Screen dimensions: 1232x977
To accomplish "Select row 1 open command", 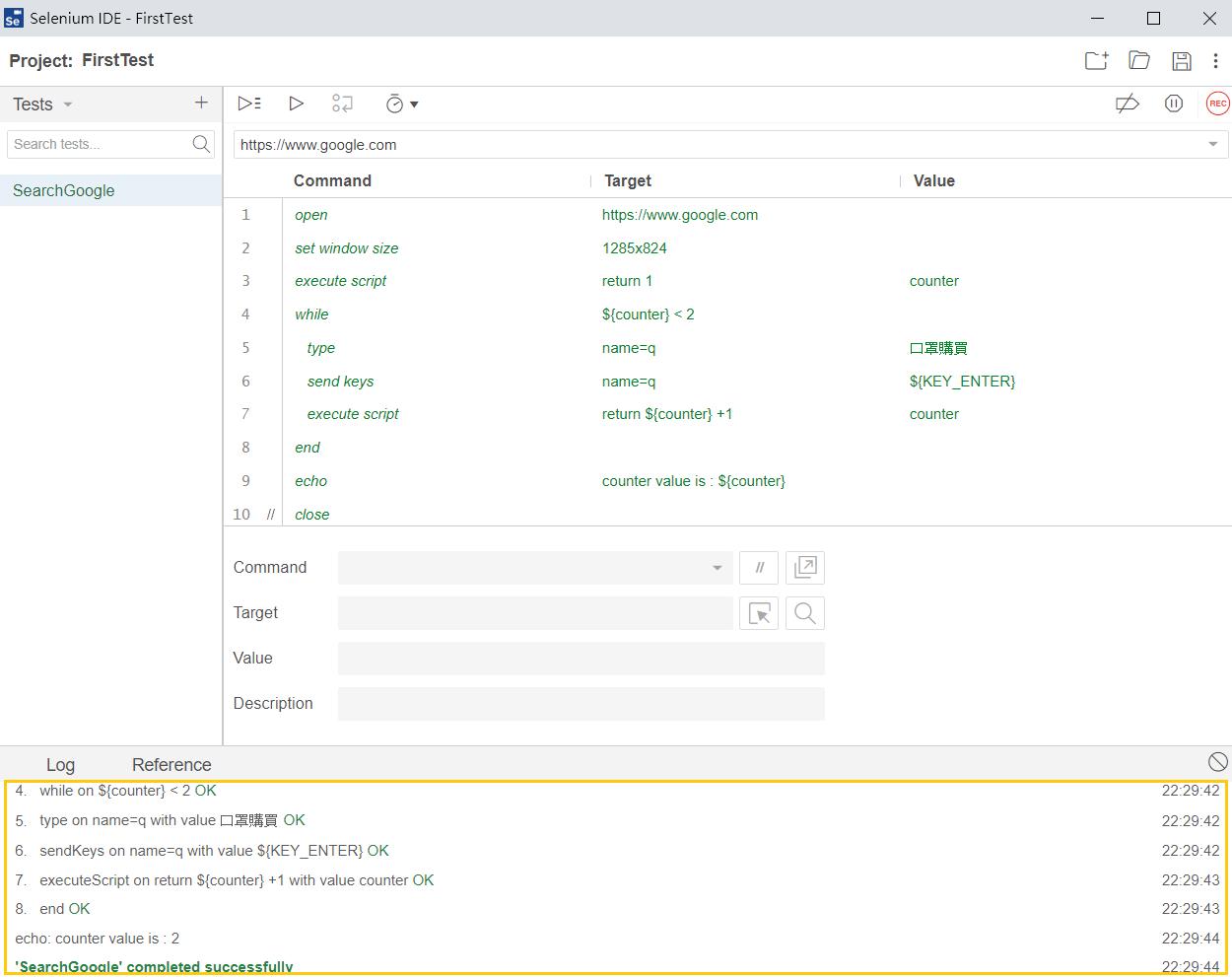I will pyautogui.click(x=727, y=215).
